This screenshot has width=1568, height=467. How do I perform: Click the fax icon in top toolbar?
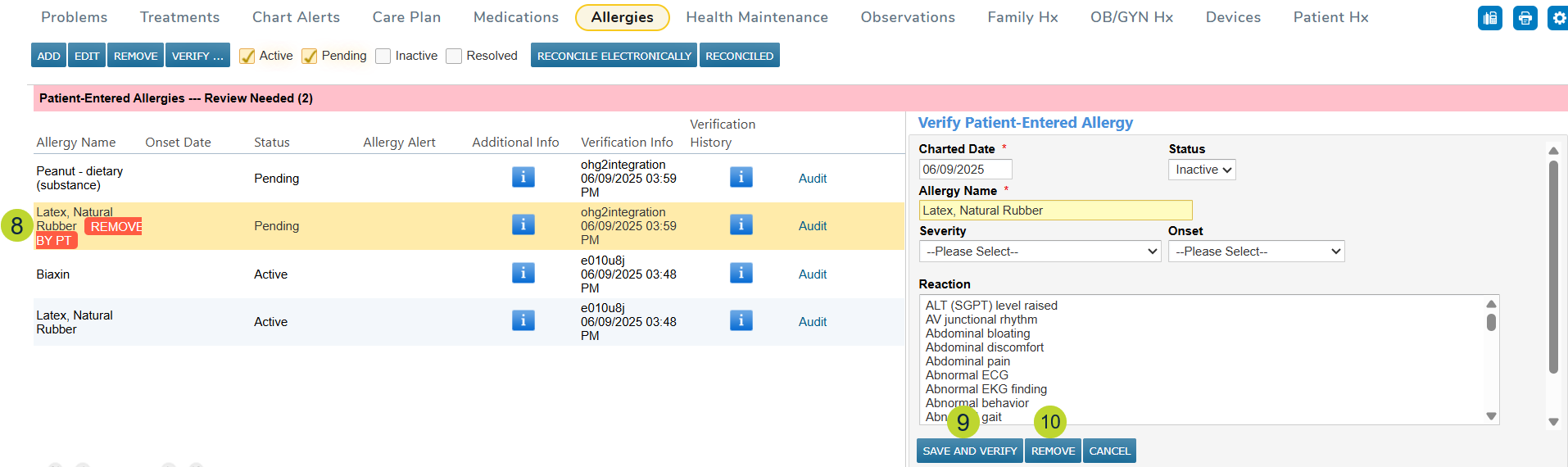pos(1489,18)
